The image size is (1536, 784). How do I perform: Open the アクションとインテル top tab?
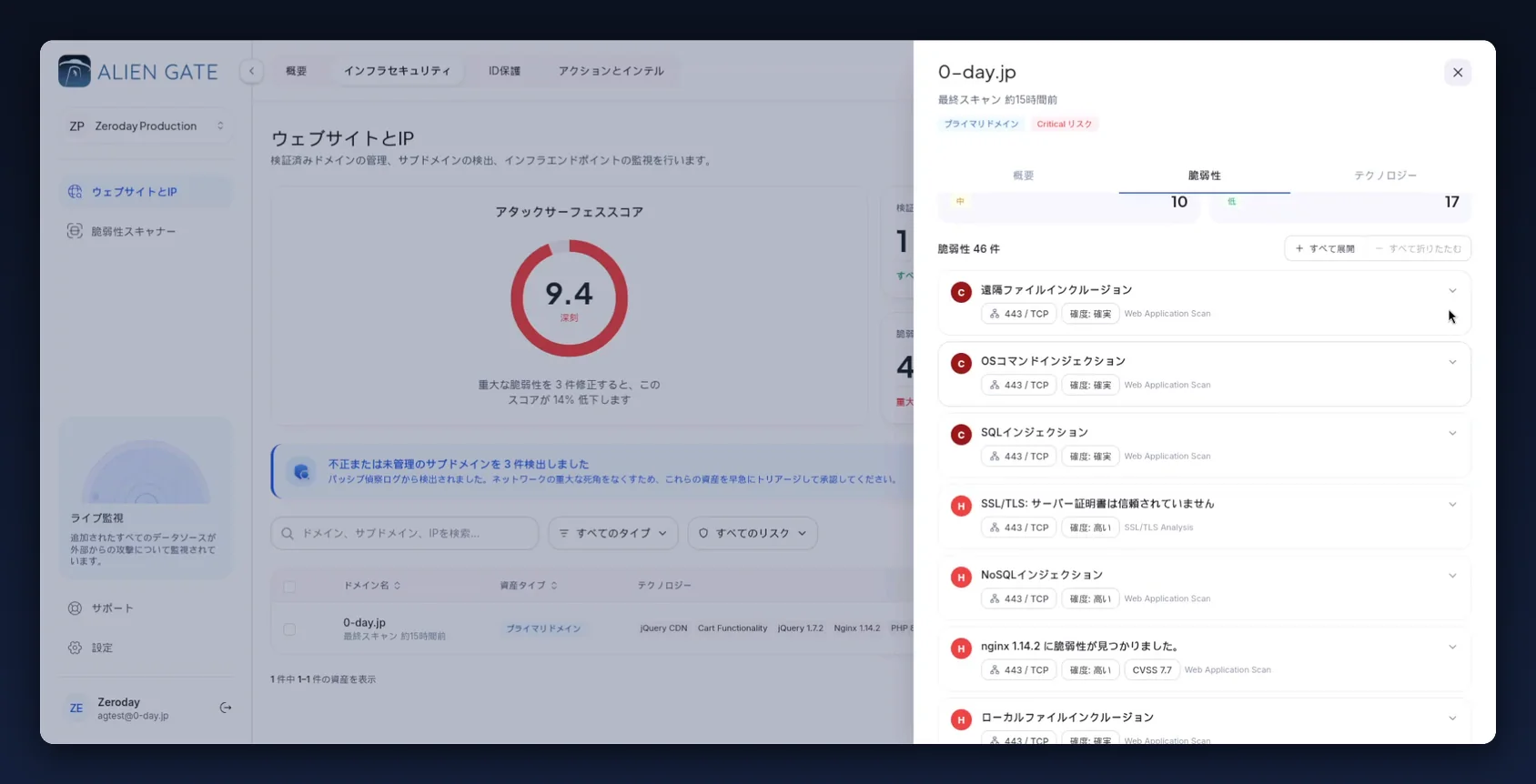[x=611, y=71]
